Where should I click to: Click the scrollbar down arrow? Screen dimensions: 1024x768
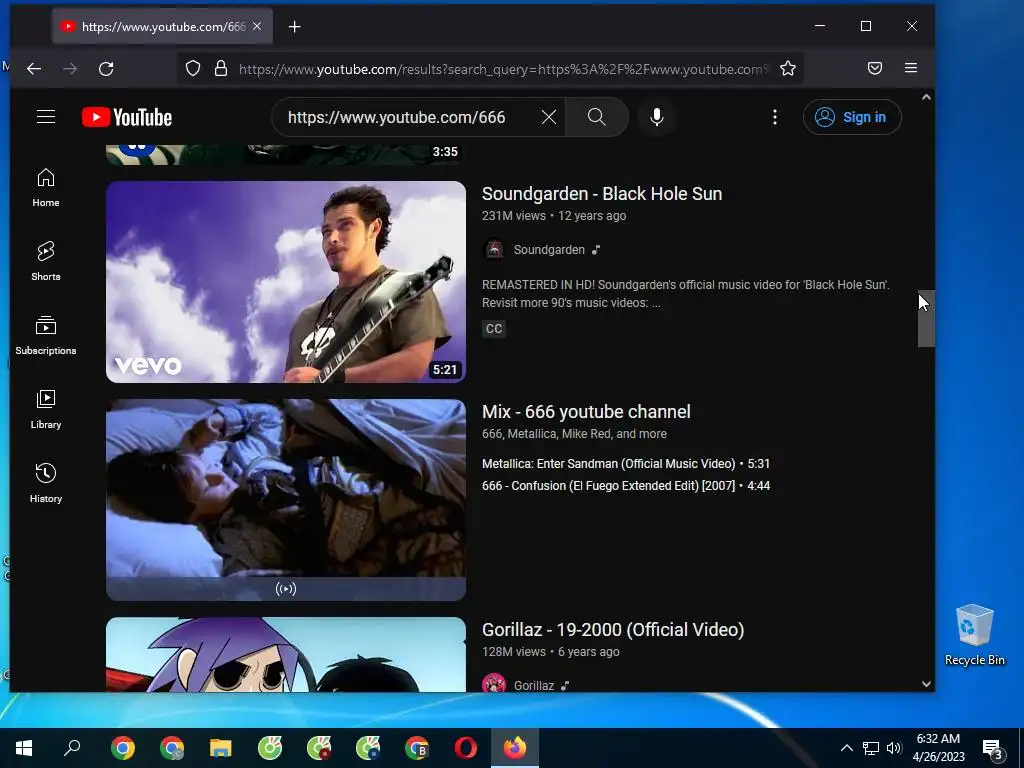click(x=926, y=684)
